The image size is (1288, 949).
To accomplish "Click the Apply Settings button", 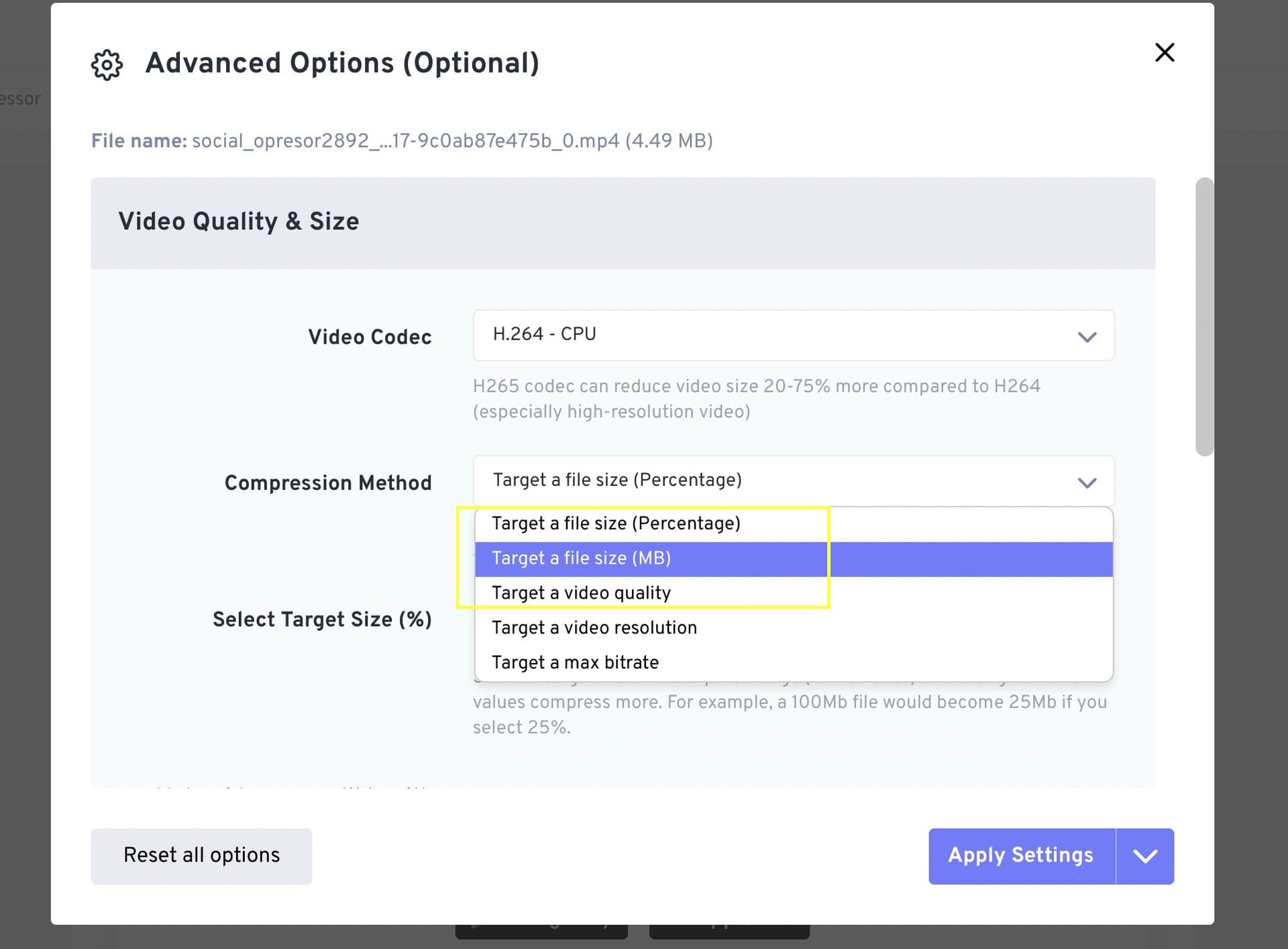I will click(1021, 856).
